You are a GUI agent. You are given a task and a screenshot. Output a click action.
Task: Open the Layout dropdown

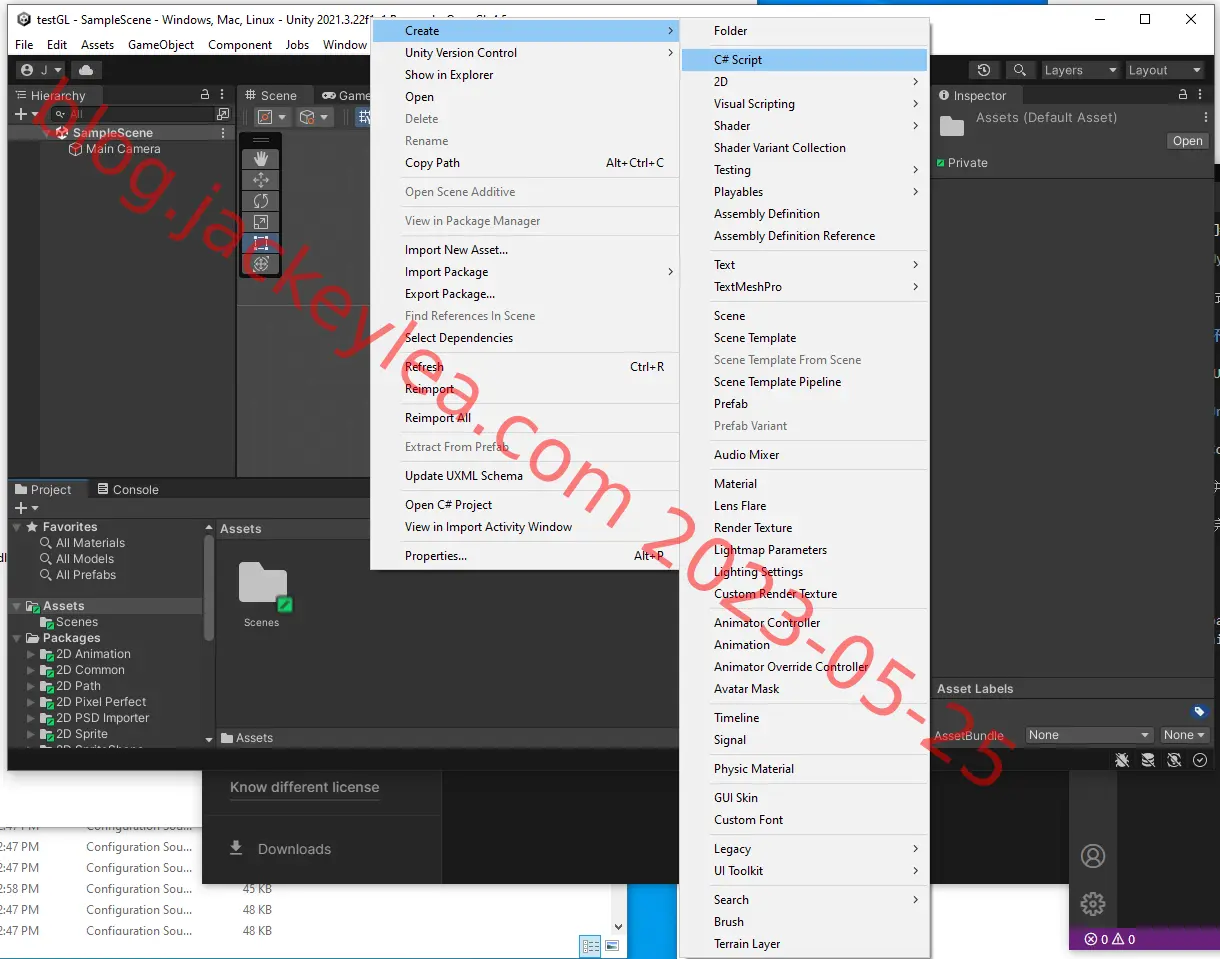(x=1164, y=70)
